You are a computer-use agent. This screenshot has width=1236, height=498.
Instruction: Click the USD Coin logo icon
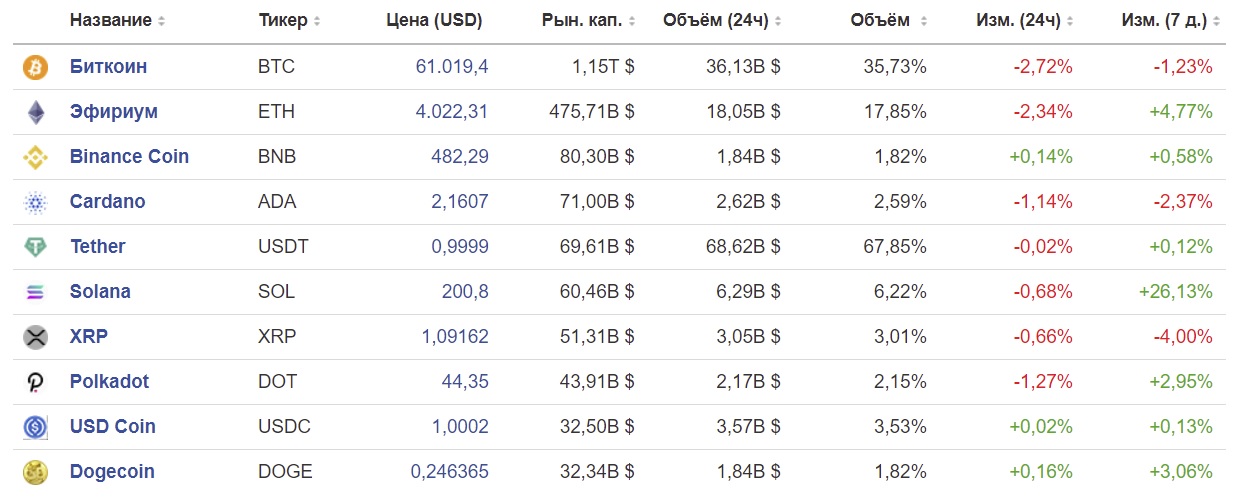click(x=35, y=427)
